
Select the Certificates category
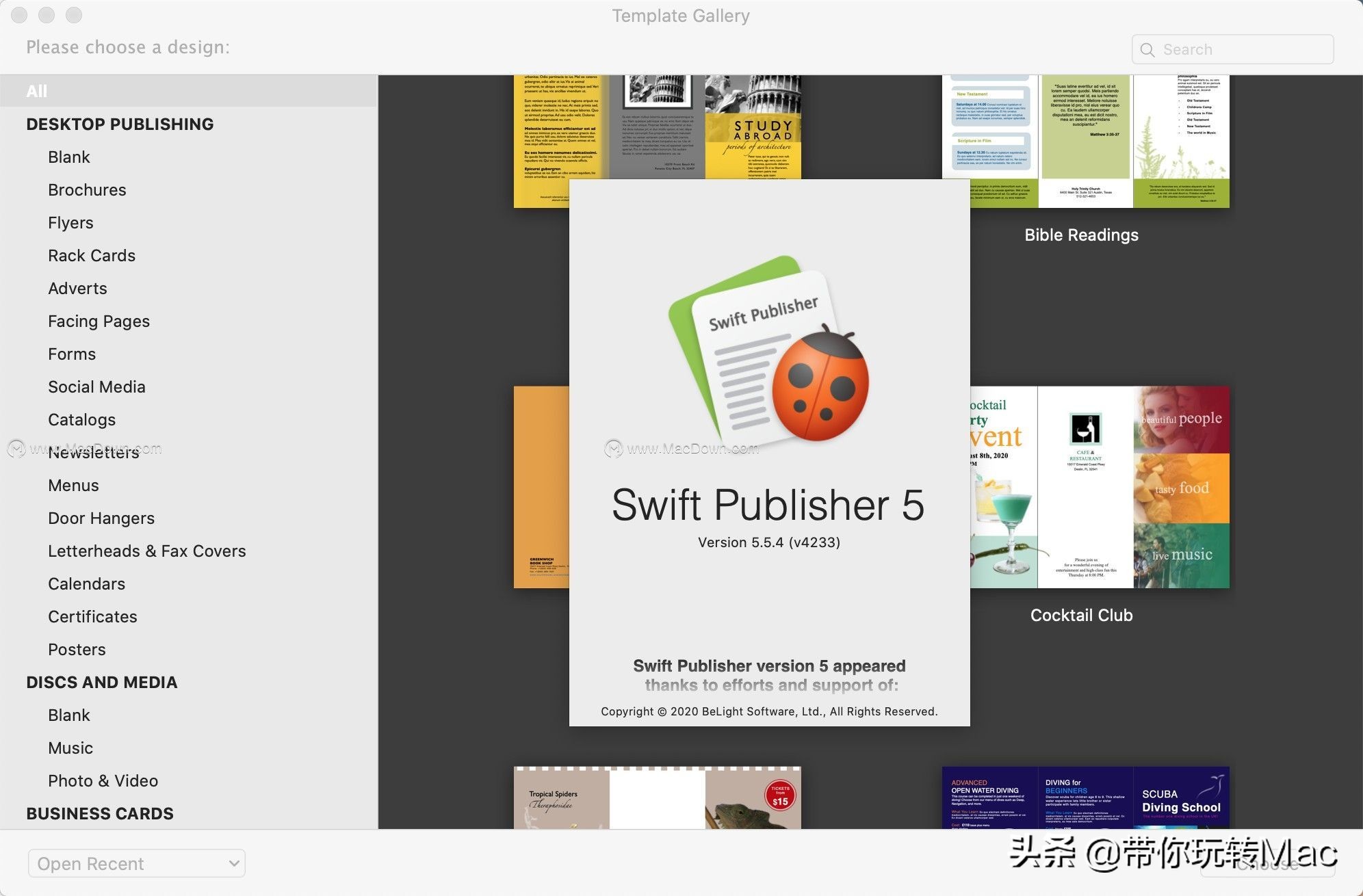click(92, 617)
